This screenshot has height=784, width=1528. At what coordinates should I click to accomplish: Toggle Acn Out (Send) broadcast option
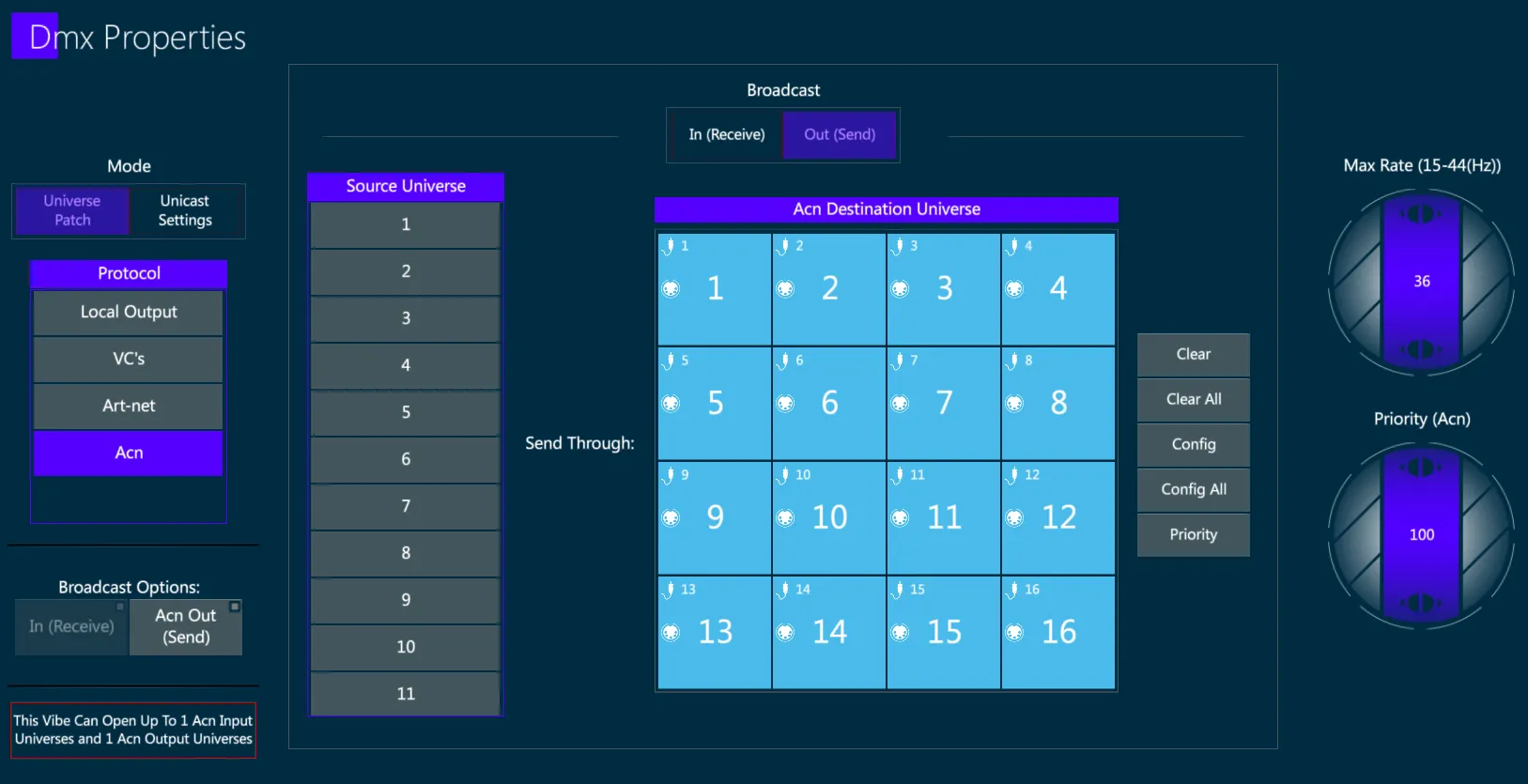point(186,626)
